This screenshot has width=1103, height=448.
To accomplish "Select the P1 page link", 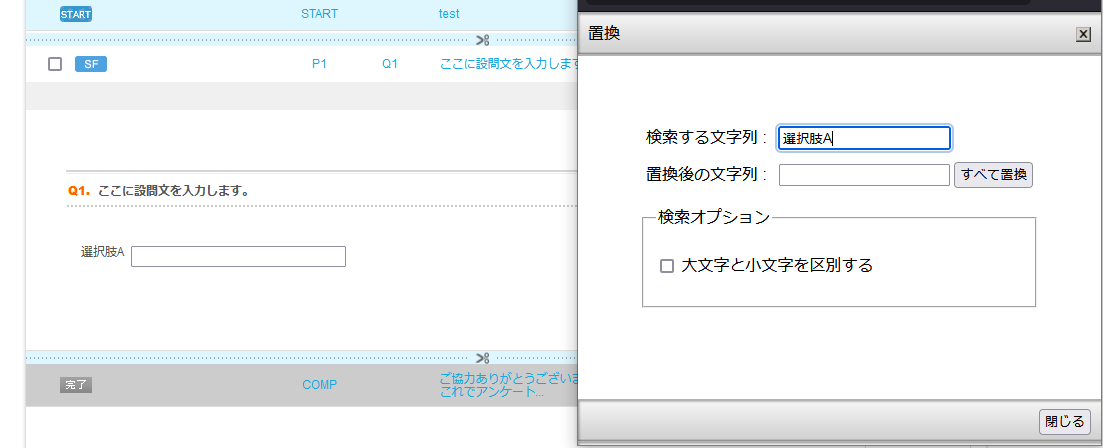I will 319,64.
